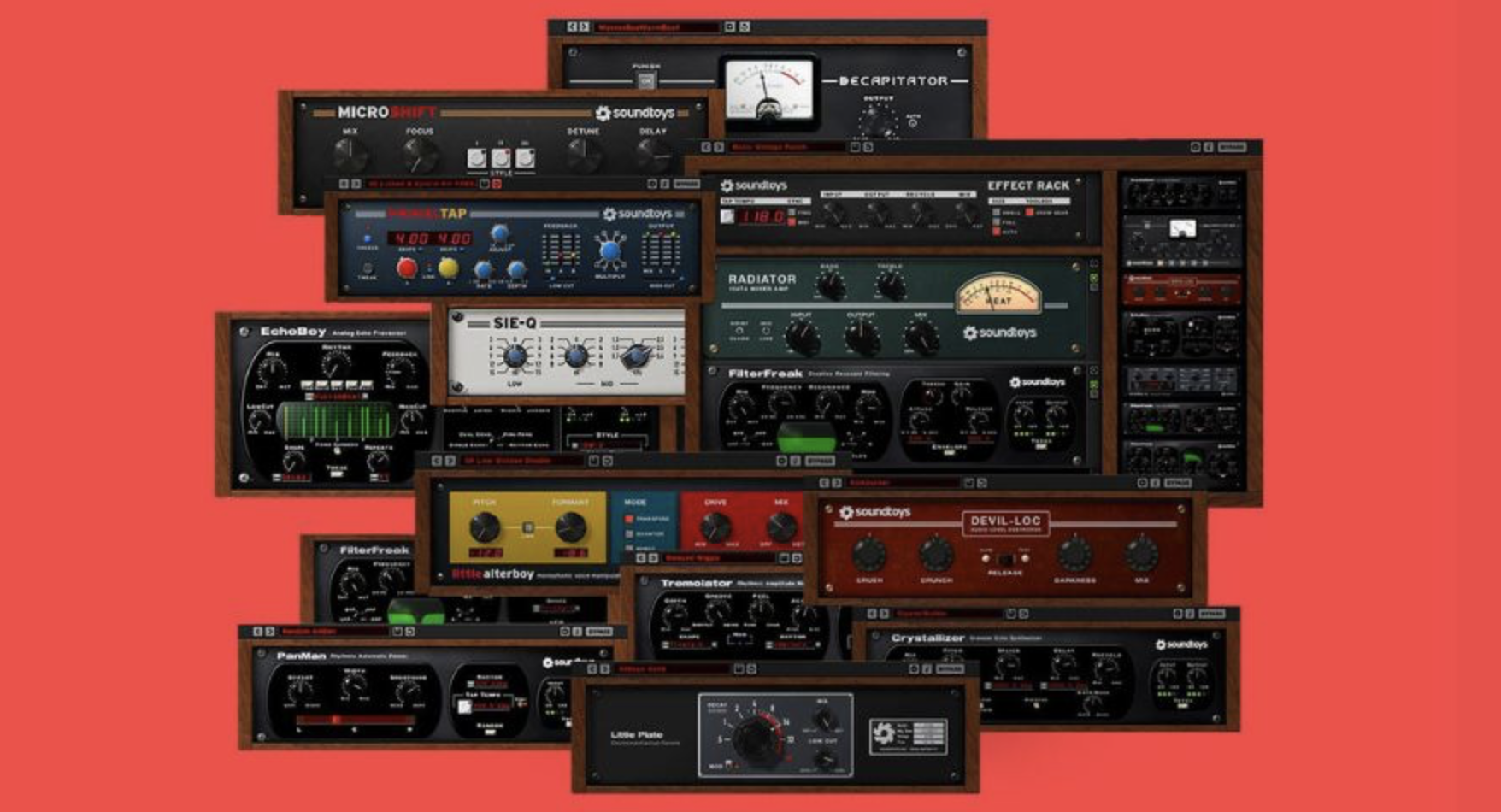Click Bypass button in Devil-Loc title bar
This screenshot has height=812, width=1501.
coord(1178,484)
